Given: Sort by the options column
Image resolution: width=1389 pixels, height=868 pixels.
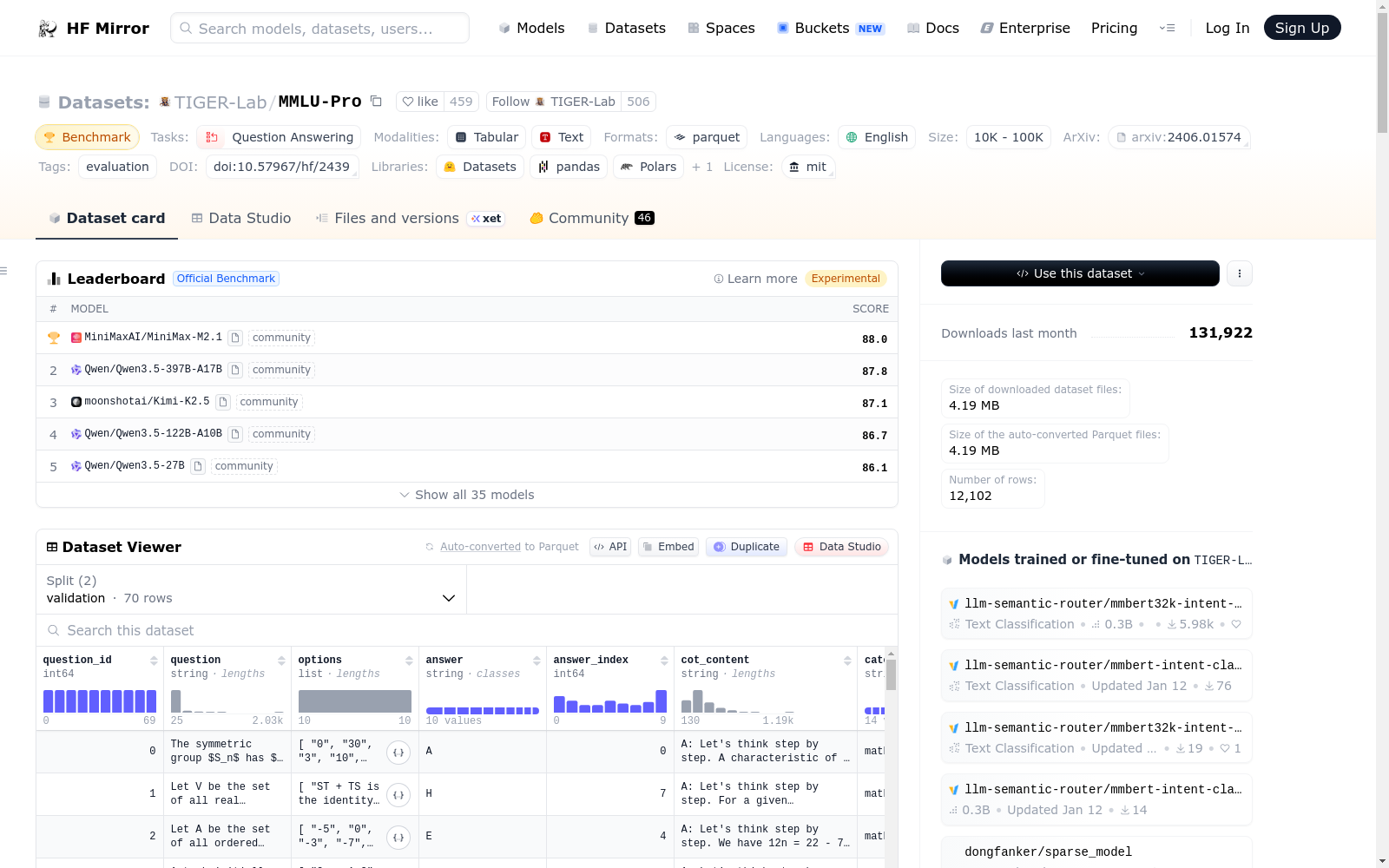Looking at the screenshot, I should point(409,661).
